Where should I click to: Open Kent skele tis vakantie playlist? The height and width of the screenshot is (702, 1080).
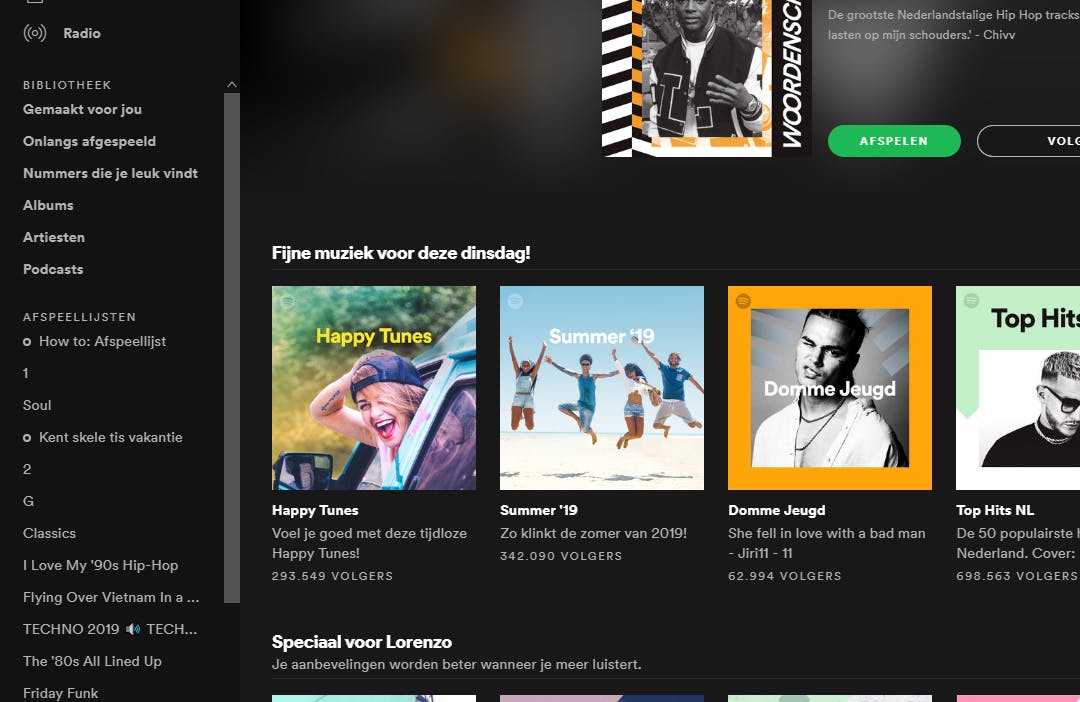(x=111, y=437)
